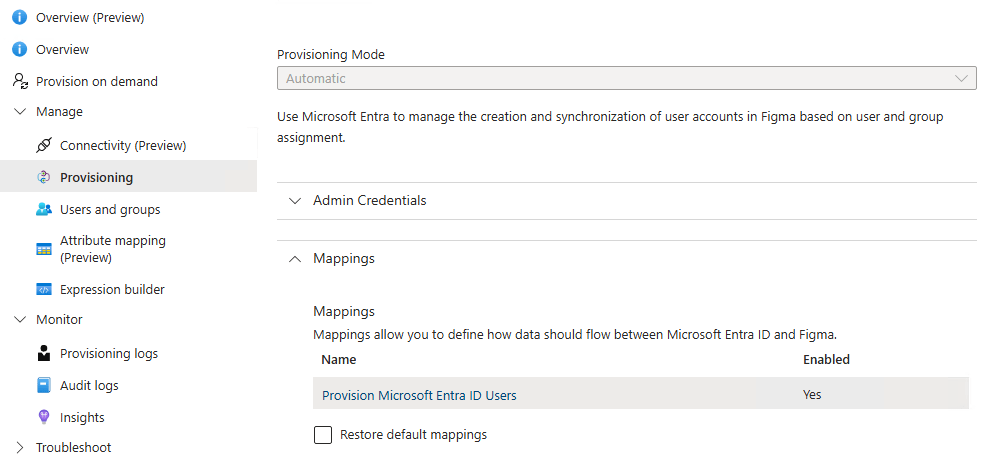Click the Expression builder code icon
983x460 pixels.
[x=44, y=289]
